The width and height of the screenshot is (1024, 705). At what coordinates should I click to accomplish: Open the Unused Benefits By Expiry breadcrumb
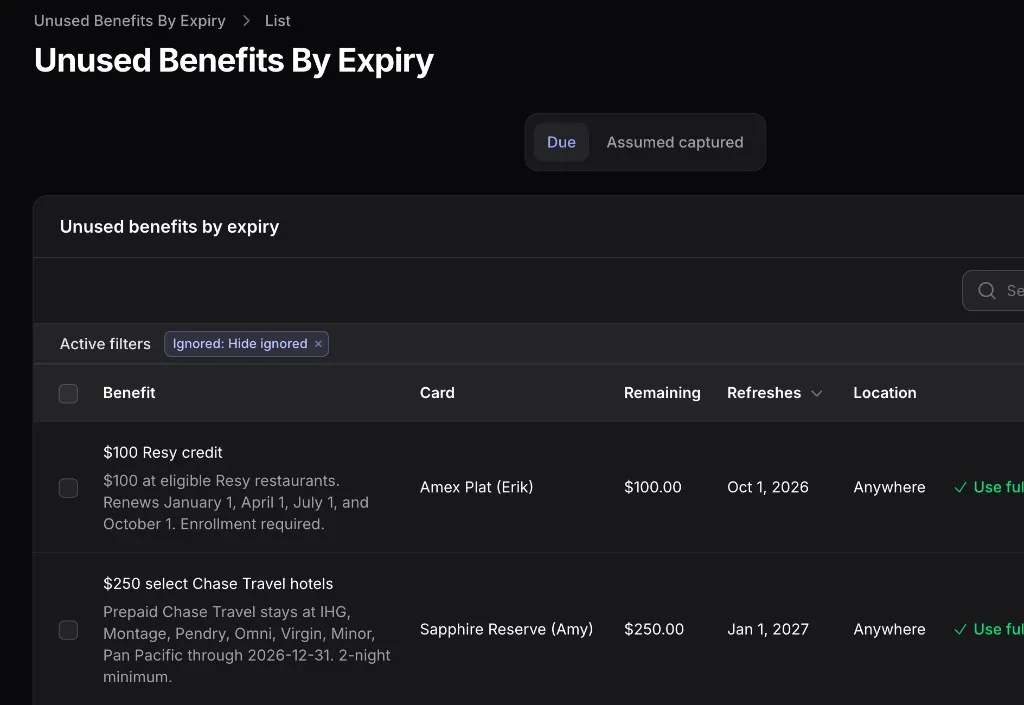(x=129, y=21)
